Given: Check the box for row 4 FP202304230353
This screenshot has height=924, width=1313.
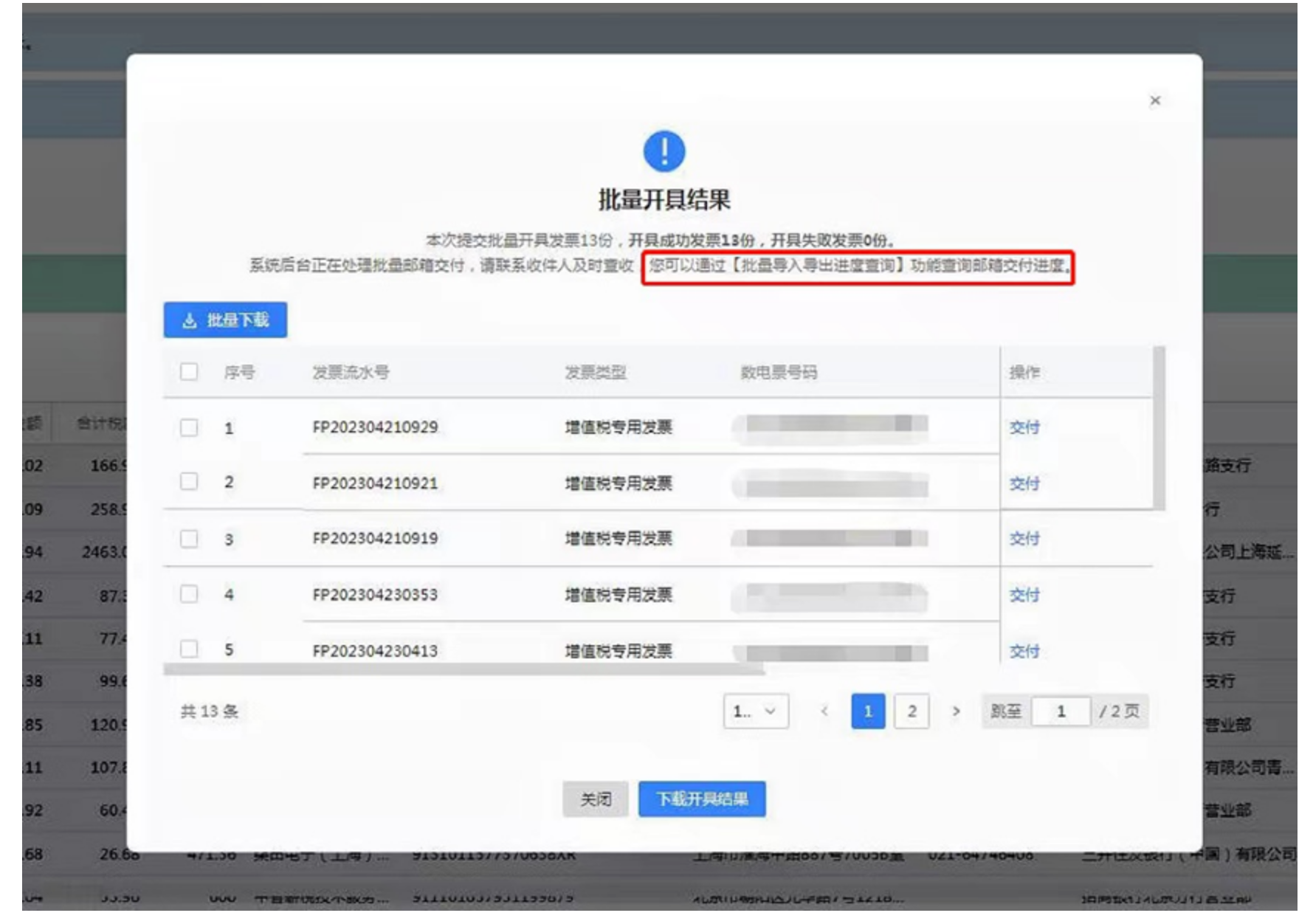Looking at the screenshot, I should [189, 594].
